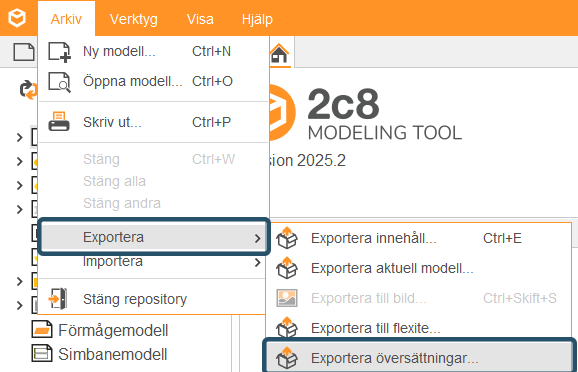Click the 2c8 cube logo icon
Viewport: 578px width, 372px height.
(17, 18)
